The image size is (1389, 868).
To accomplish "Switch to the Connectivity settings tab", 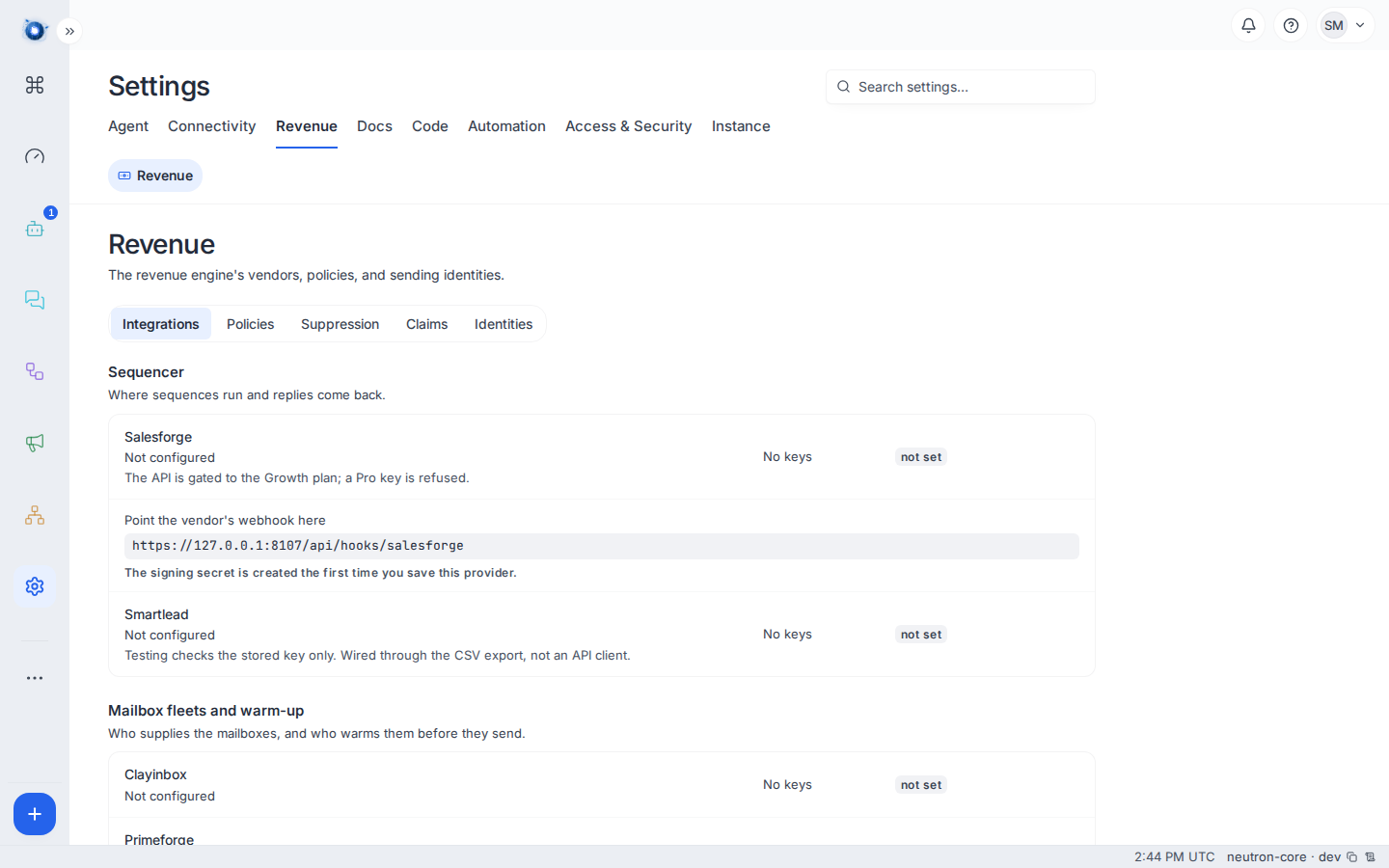I will coord(212,126).
